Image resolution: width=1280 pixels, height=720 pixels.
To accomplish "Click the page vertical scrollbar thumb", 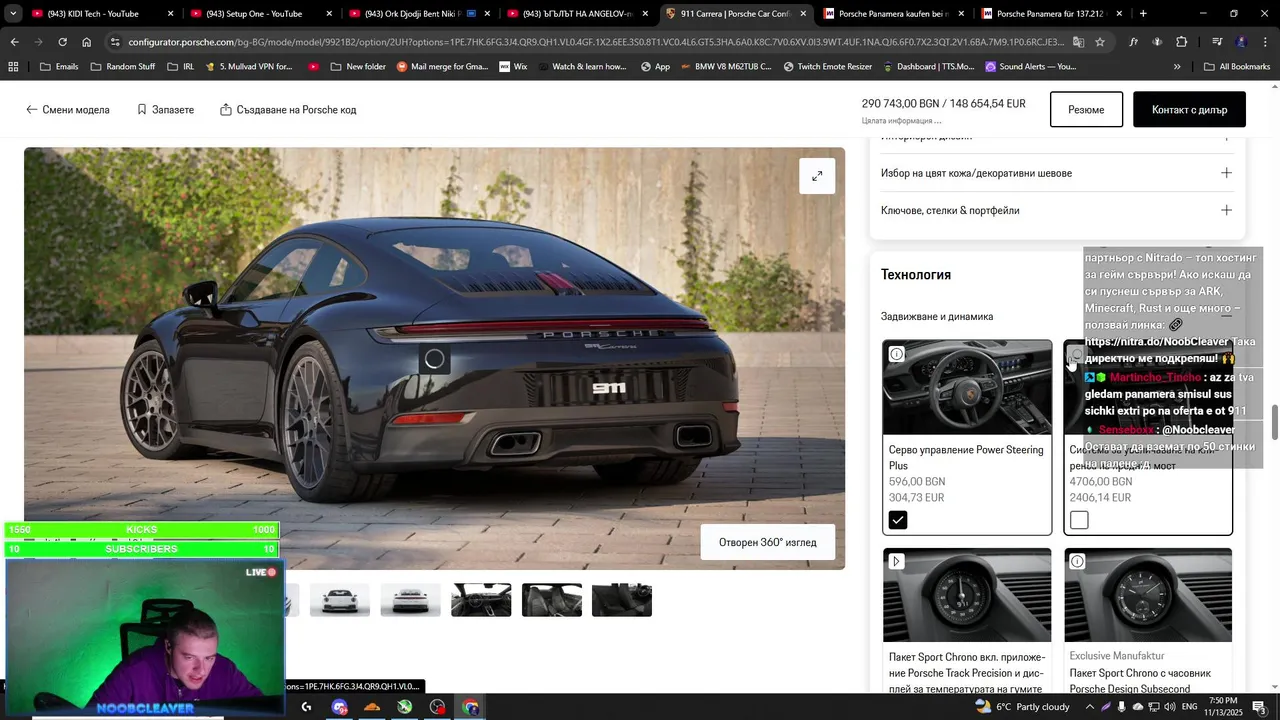I will pyautogui.click(x=1274, y=423).
